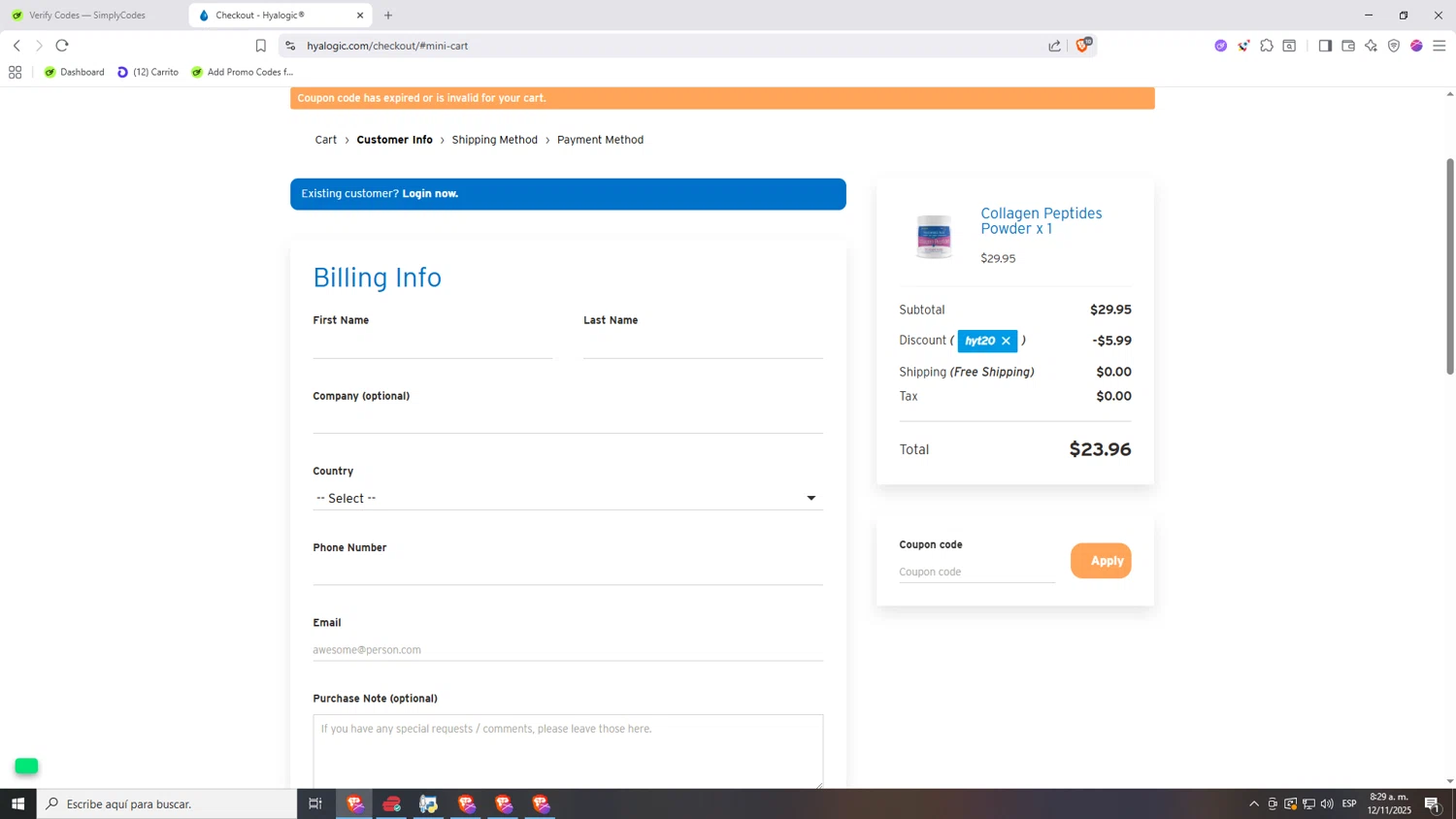Click the ESP language indicator
Image resolution: width=1456 pixels, height=819 pixels.
pyautogui.click(x=1349, y=803)
